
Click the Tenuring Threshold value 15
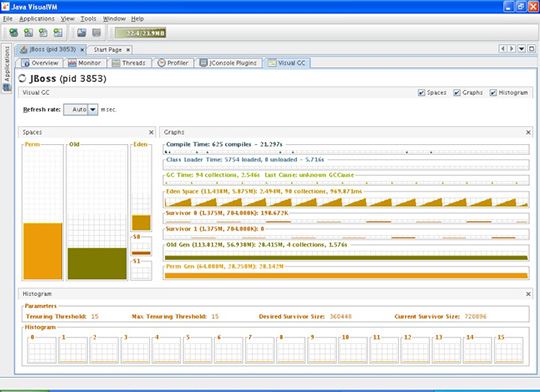pos(95,316)
